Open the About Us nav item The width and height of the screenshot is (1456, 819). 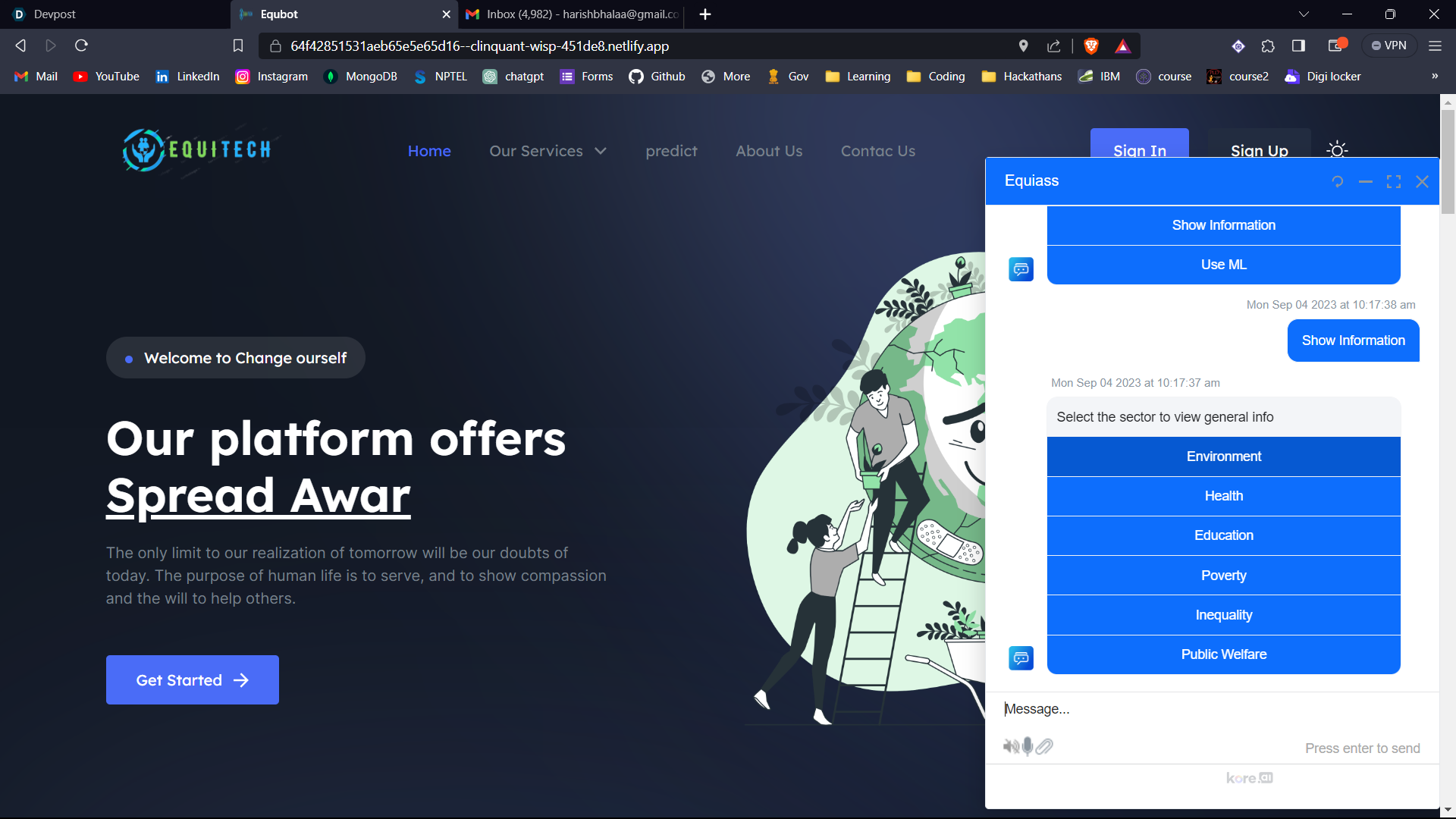click(768, 151)
